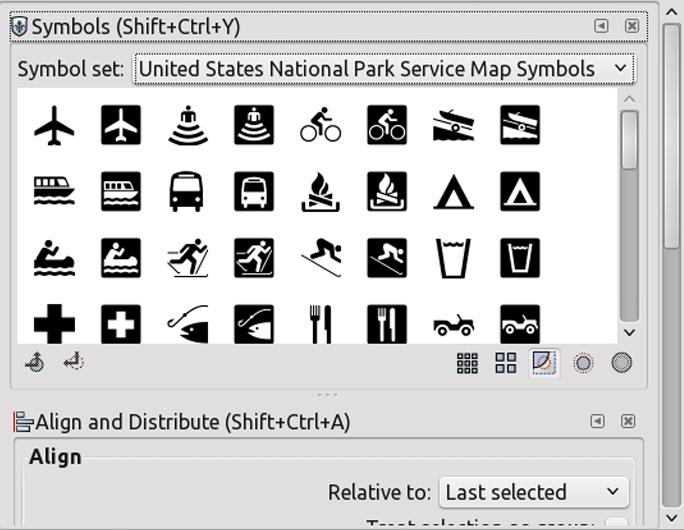This screenshot has width=684, height=530.
Task: Click the boat launch ramp symbol without background
Action: (453, 126)
